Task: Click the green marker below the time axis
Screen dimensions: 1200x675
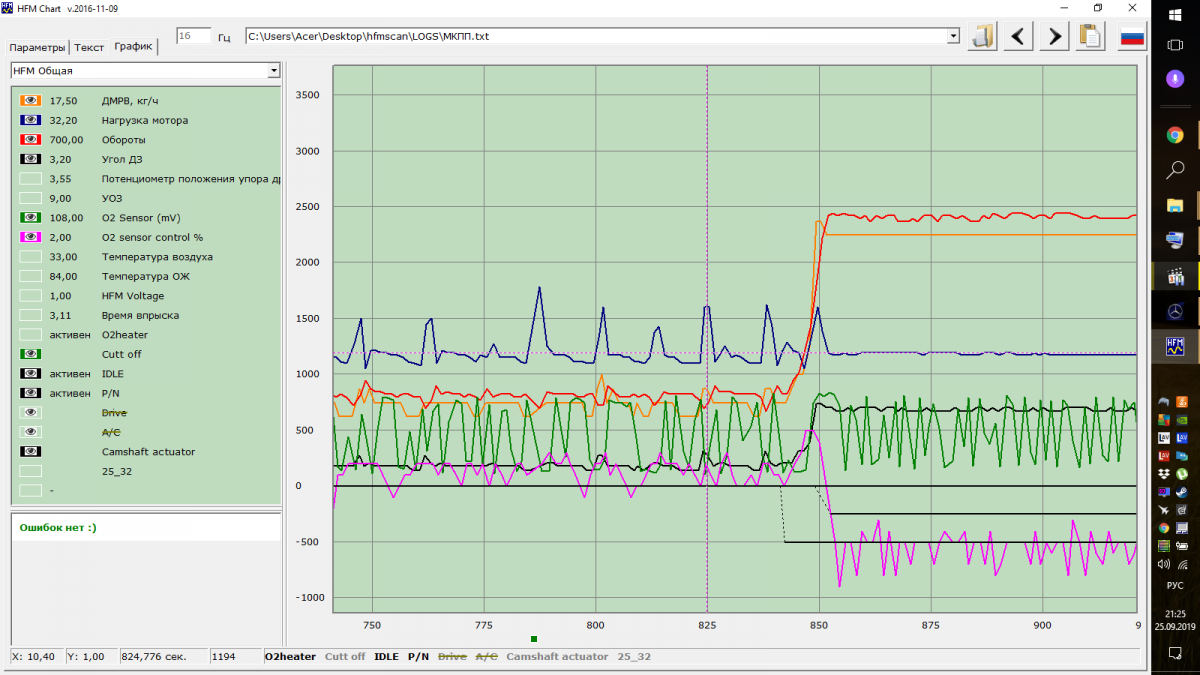Action: pos(534,639)
